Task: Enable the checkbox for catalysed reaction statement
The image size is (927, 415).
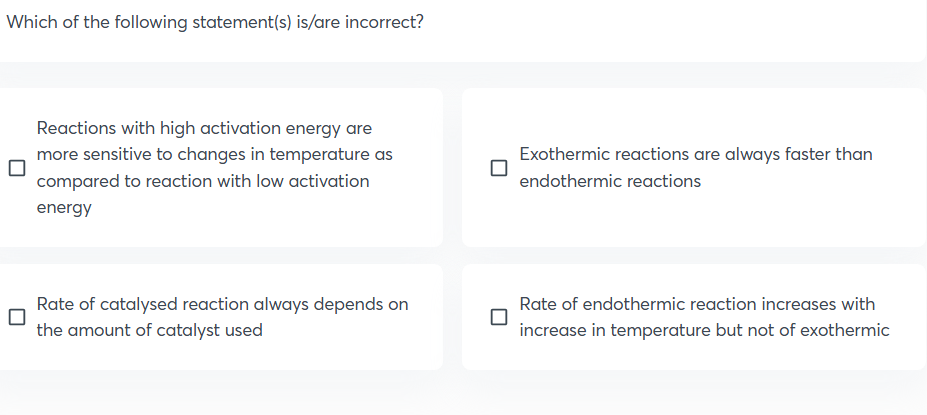Action: (x=16, y=317)
